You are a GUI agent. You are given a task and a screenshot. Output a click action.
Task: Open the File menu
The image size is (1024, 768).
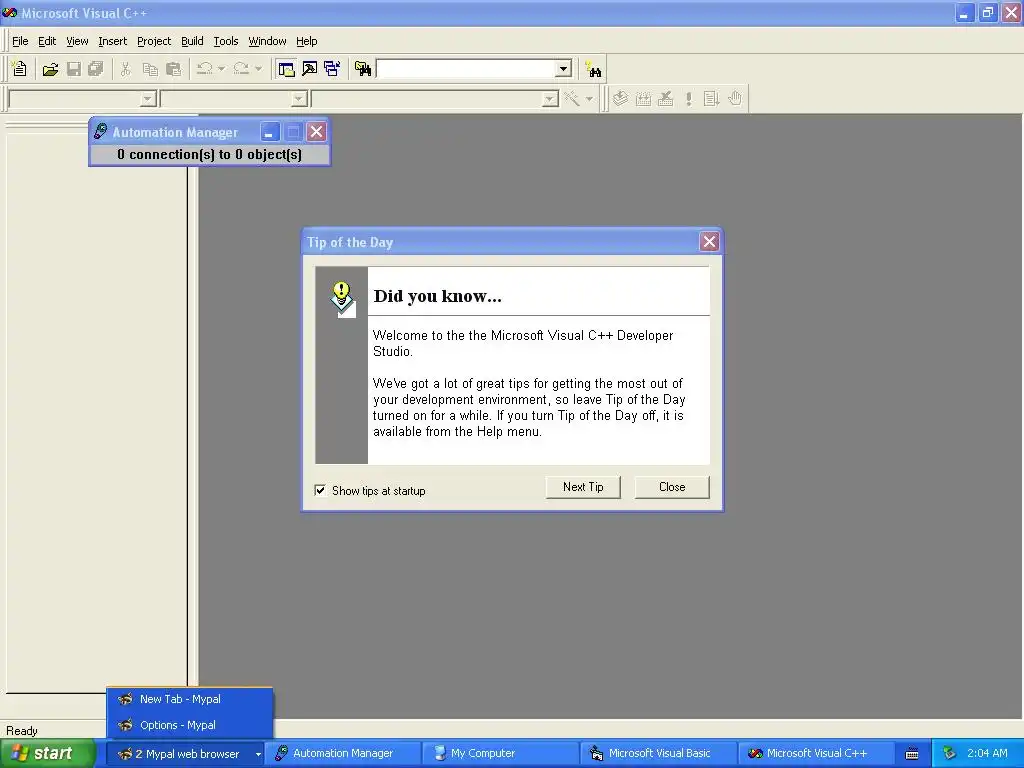[20, 41]
